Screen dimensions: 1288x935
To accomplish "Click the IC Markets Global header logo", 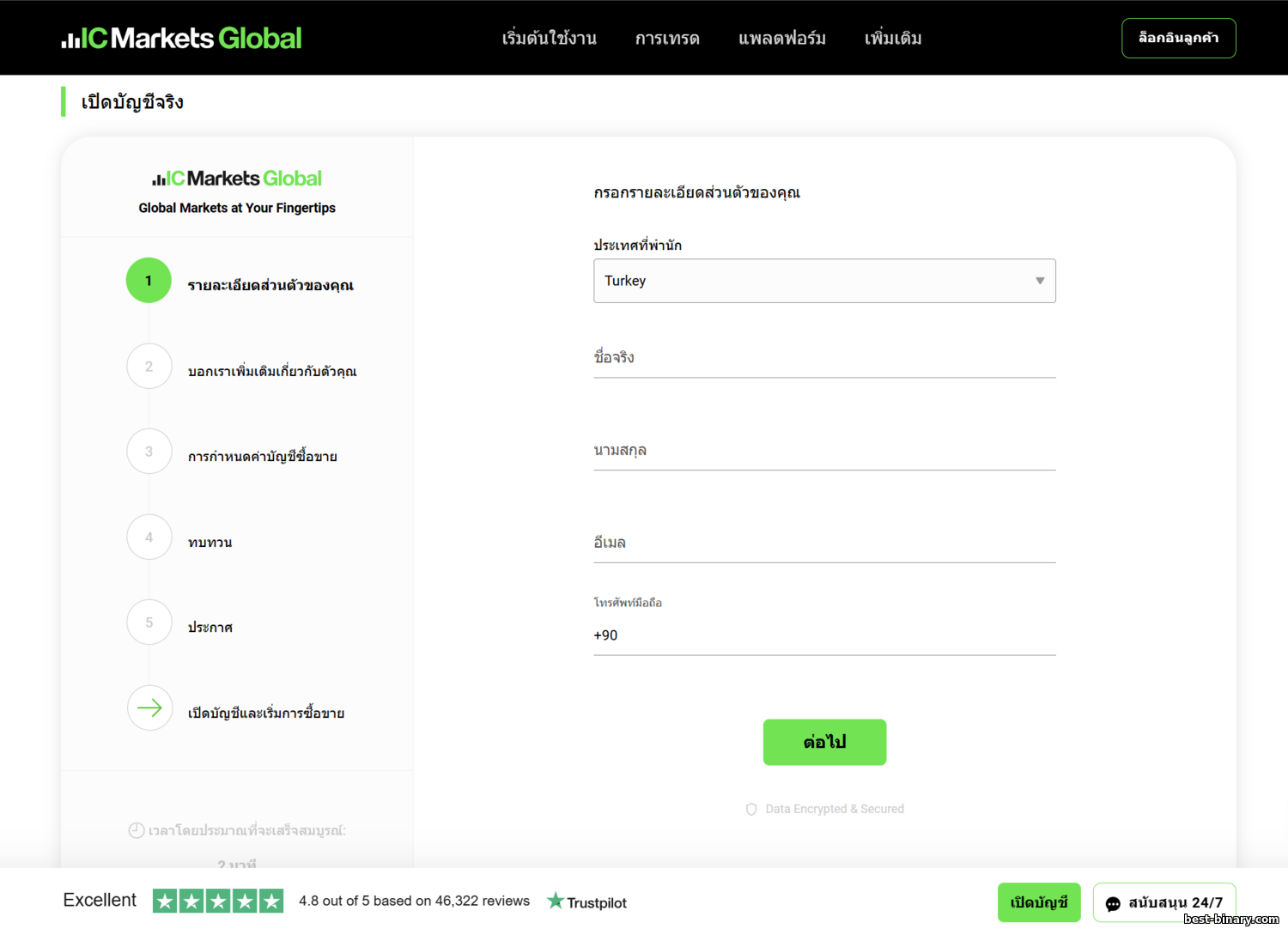I will pos(181,38).
